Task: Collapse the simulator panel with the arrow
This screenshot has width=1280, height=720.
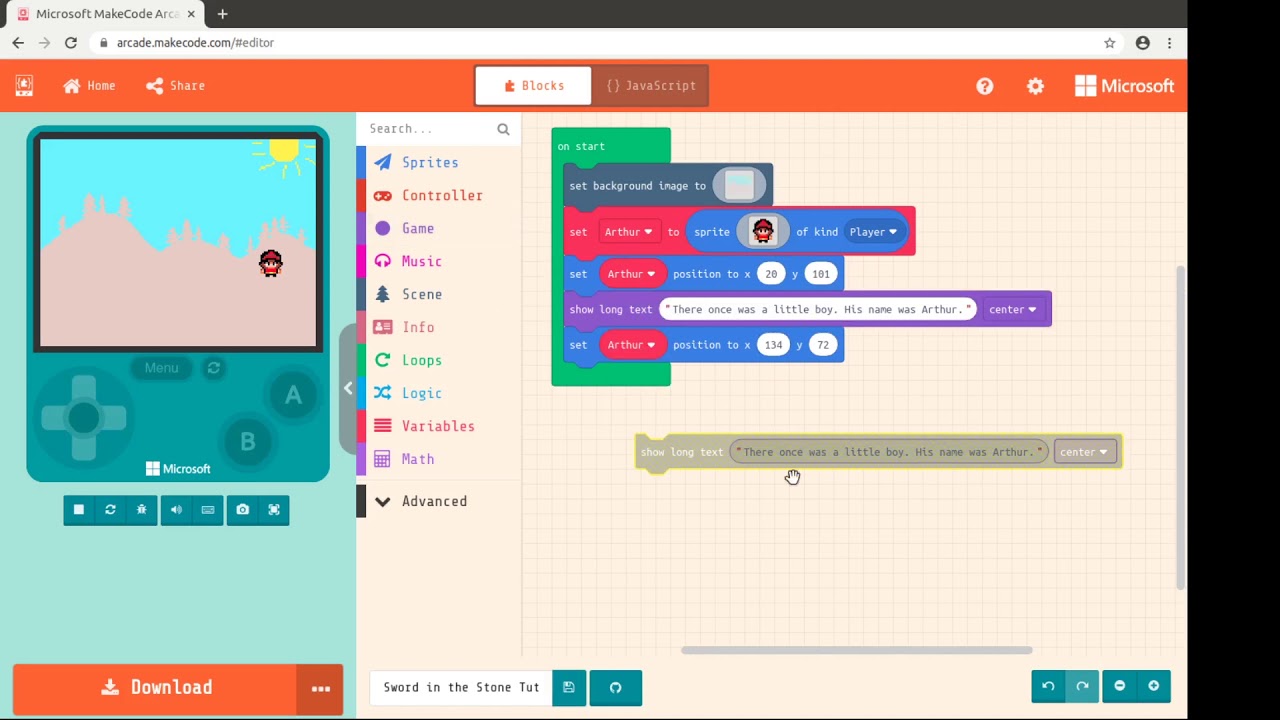Action: coord(348,388)
